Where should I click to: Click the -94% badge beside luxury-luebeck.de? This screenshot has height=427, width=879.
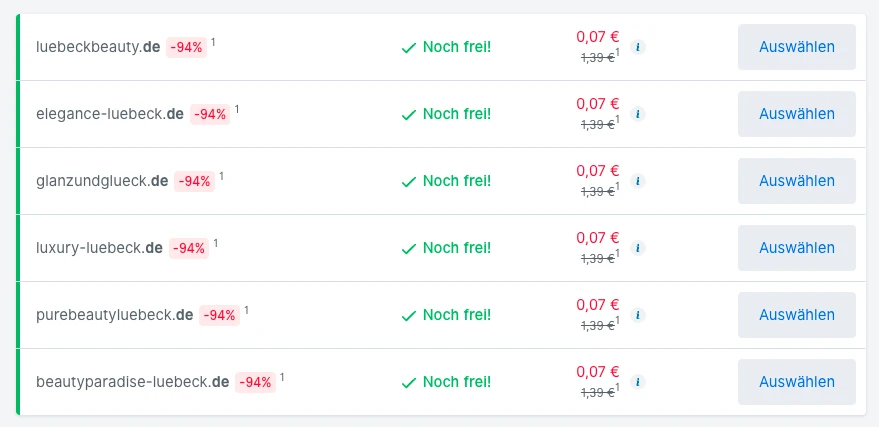point(188,248)
